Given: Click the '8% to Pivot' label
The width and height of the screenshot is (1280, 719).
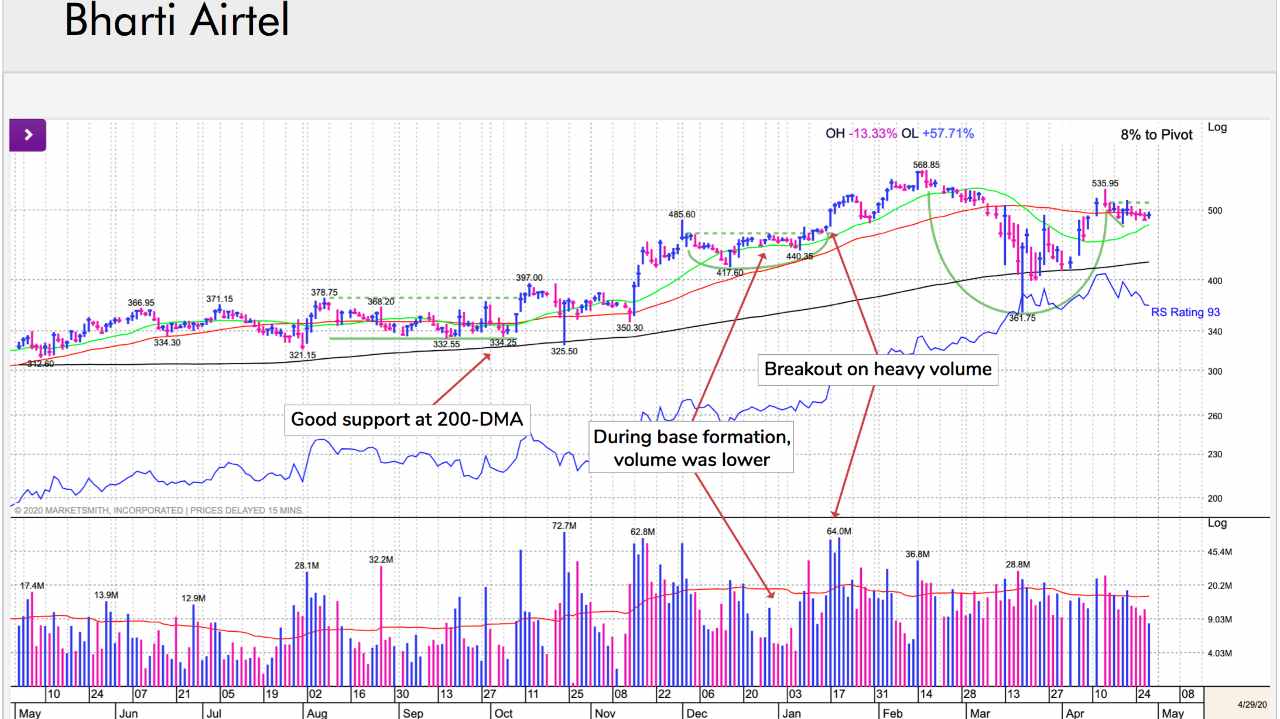Looking at the screenshot, I should (x=1156, y=134).
